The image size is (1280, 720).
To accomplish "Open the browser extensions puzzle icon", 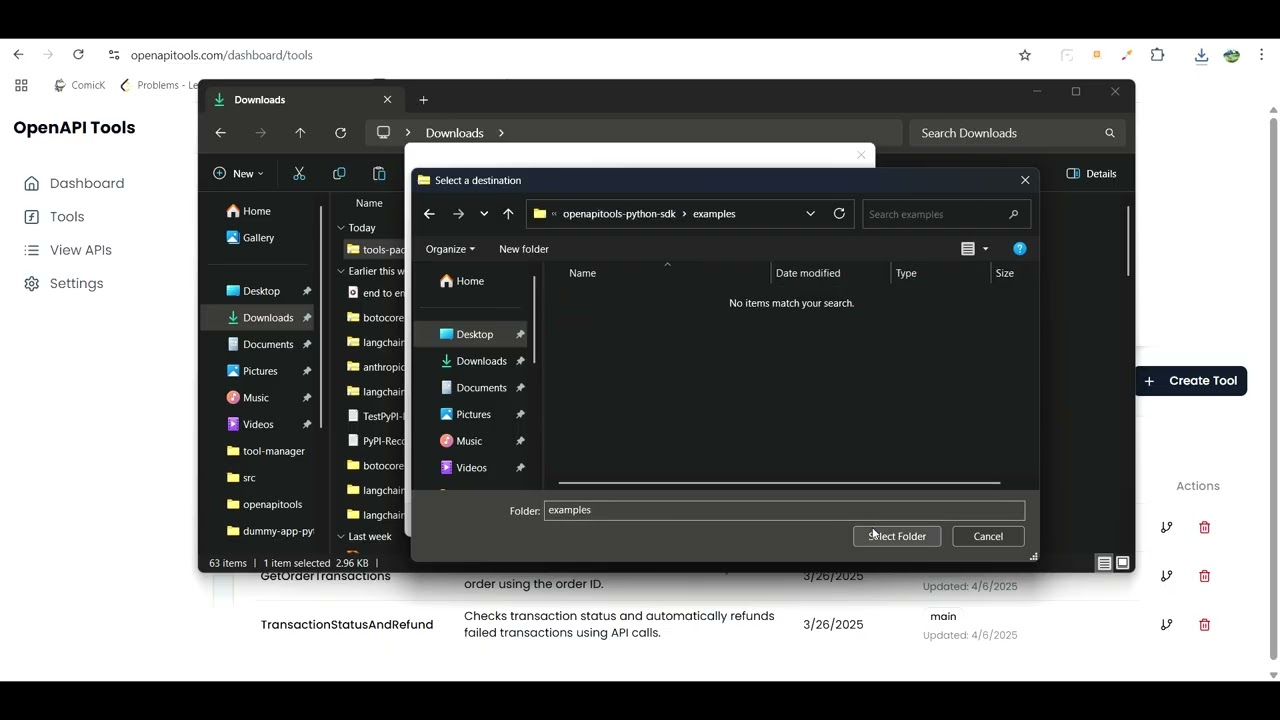I will (x=1158, y=55).
